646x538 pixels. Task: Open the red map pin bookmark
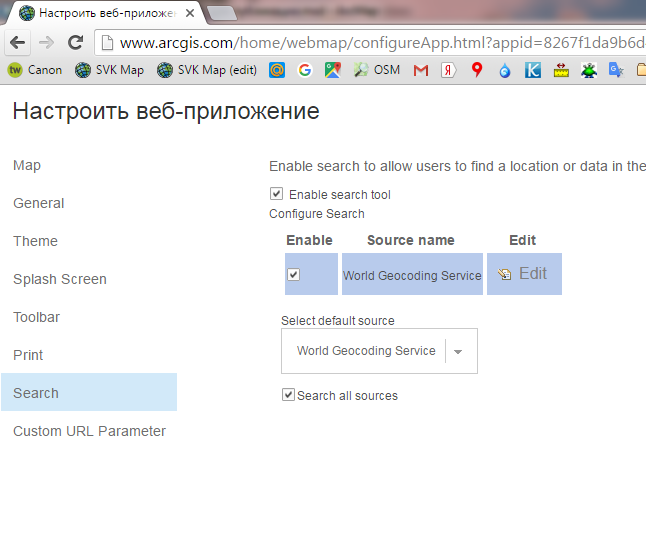[477, 70]
